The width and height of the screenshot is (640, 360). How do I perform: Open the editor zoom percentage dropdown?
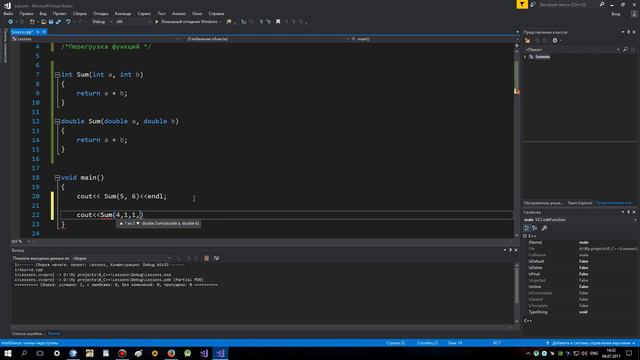(21, 241)
